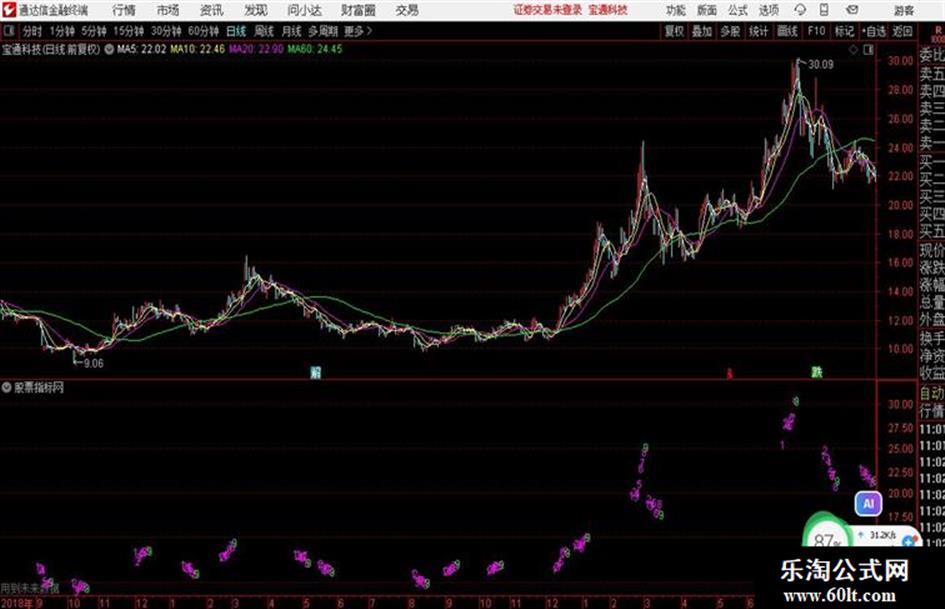The height and width of the screenshot is (609, 945).
Task: Open the dropdown arrow beside 宝通科技 indicator title
Action: click(x=109, y=49)
